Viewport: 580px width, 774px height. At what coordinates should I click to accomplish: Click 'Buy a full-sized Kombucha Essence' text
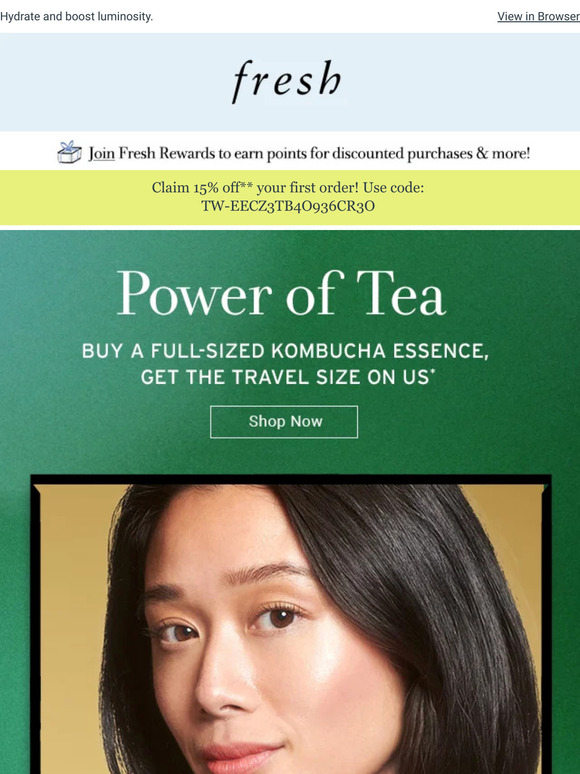point(285,351)
